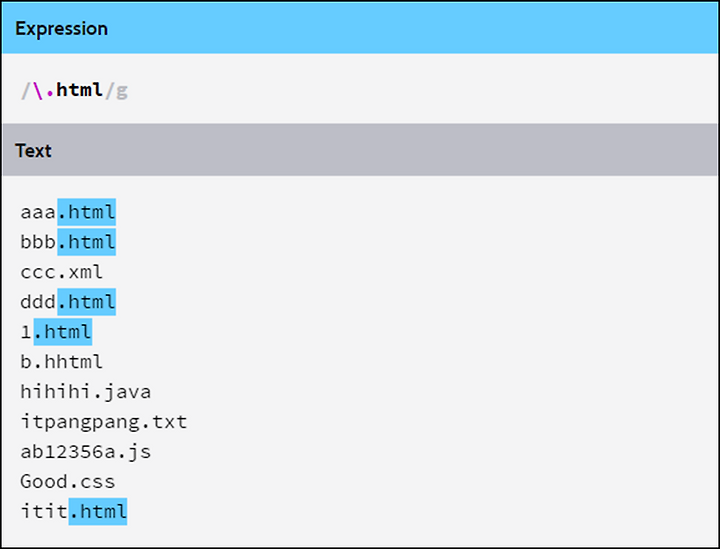Image resolution: width=720 pixels, height=549 pixels.
Task: Click the highlighted match in ddd.html
Action: (x=86, y=302)
